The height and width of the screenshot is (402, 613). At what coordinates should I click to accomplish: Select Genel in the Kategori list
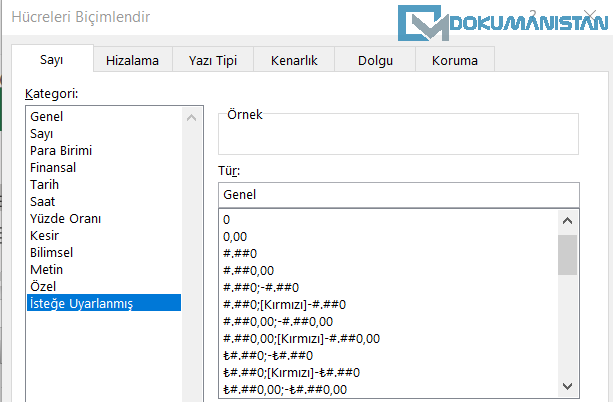104,117
